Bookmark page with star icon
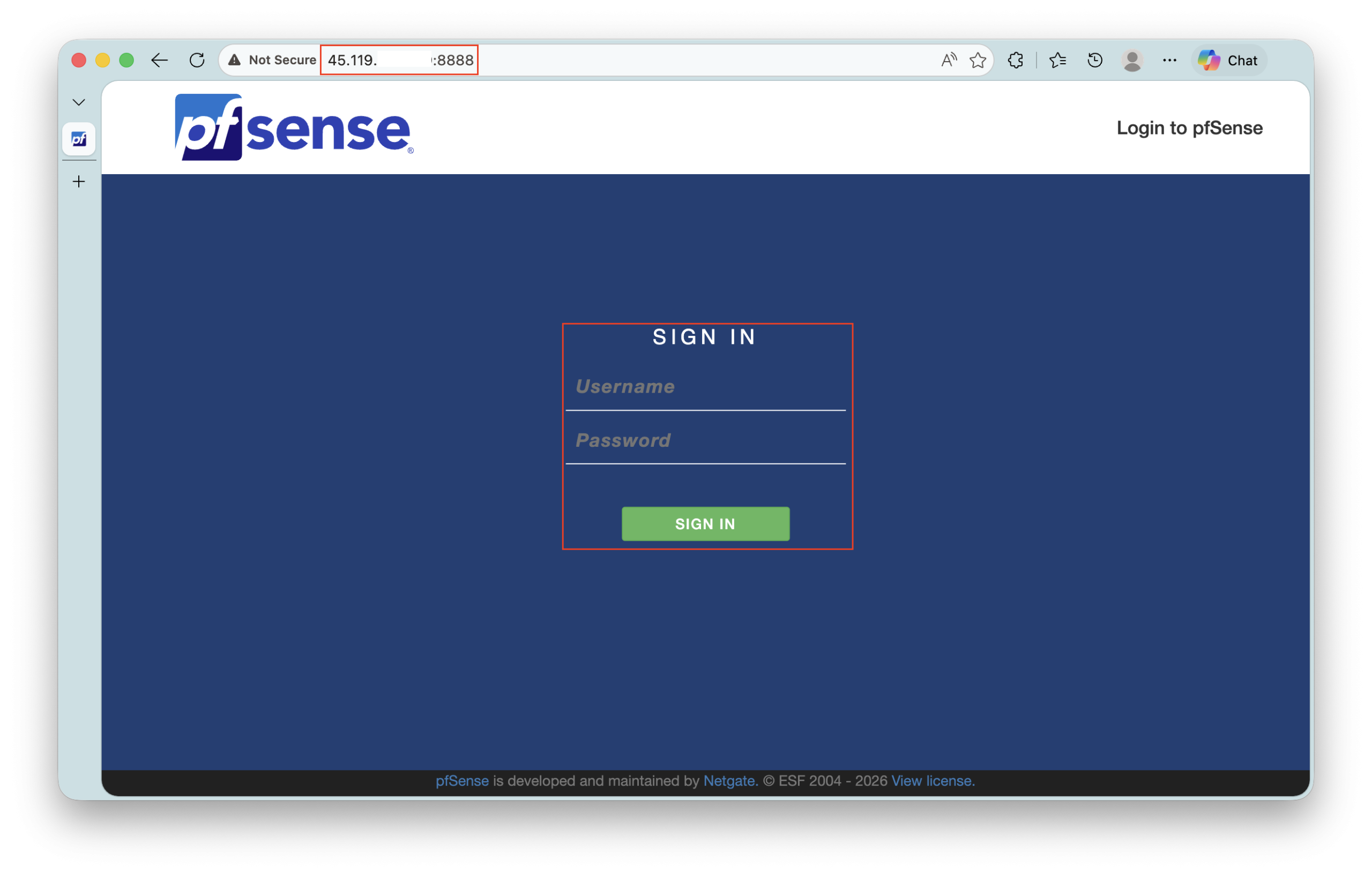 click(x=978, y=61)
